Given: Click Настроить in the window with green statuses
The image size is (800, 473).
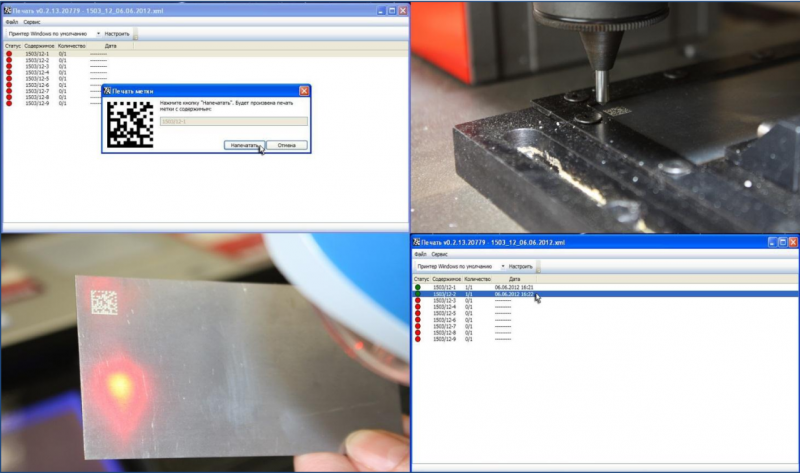Looking at the screenshot, I should point(520,267).
